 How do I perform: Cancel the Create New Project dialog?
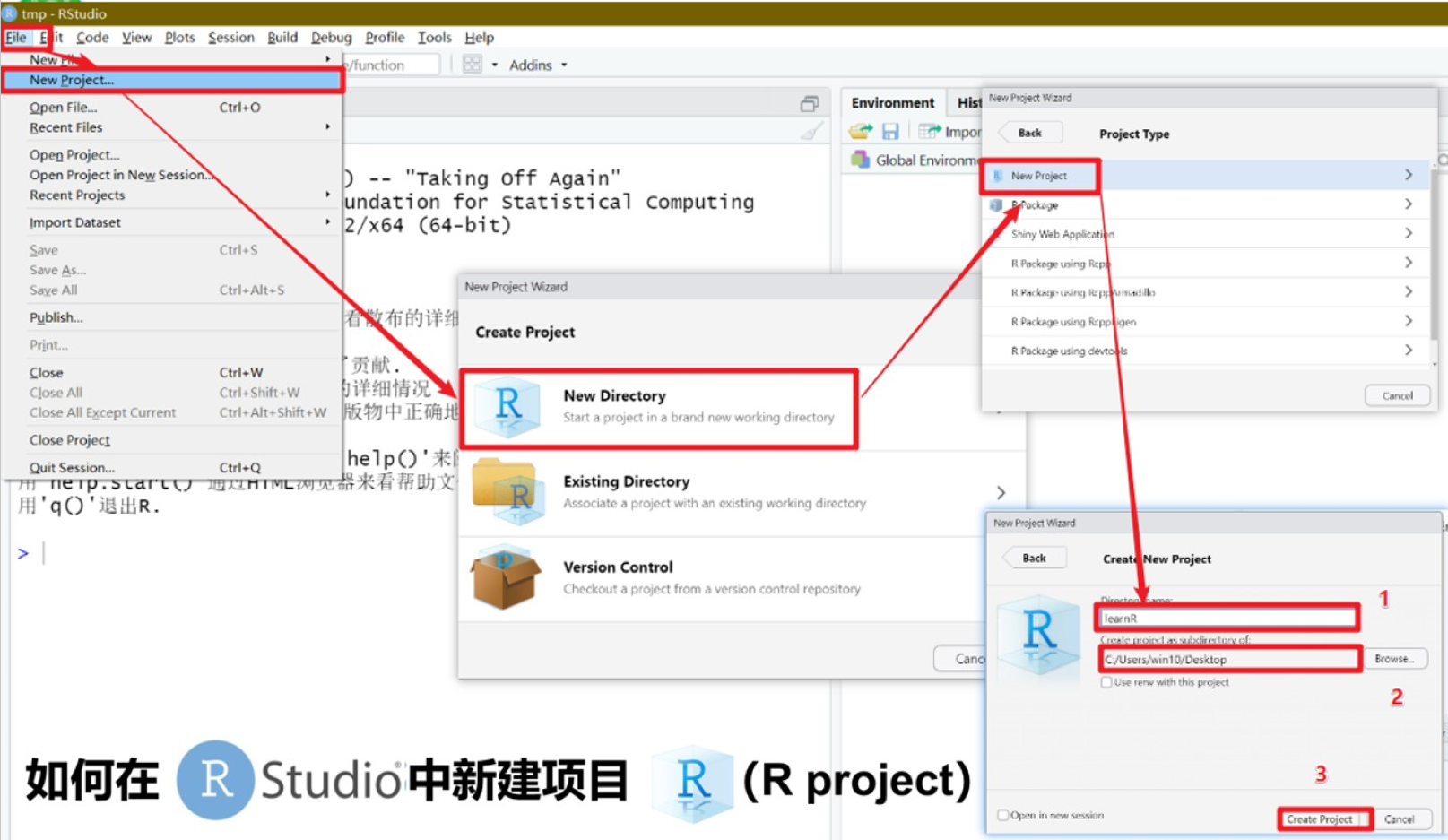pos(1399,818)
